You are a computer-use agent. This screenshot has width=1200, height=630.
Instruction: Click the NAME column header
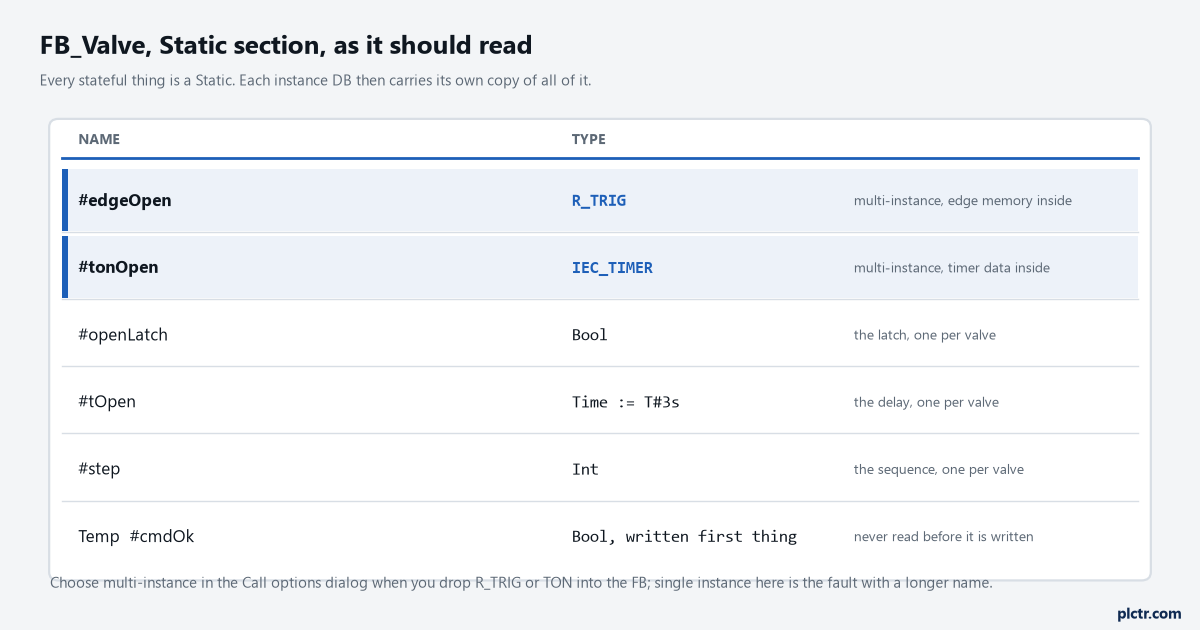coord(99,139)
